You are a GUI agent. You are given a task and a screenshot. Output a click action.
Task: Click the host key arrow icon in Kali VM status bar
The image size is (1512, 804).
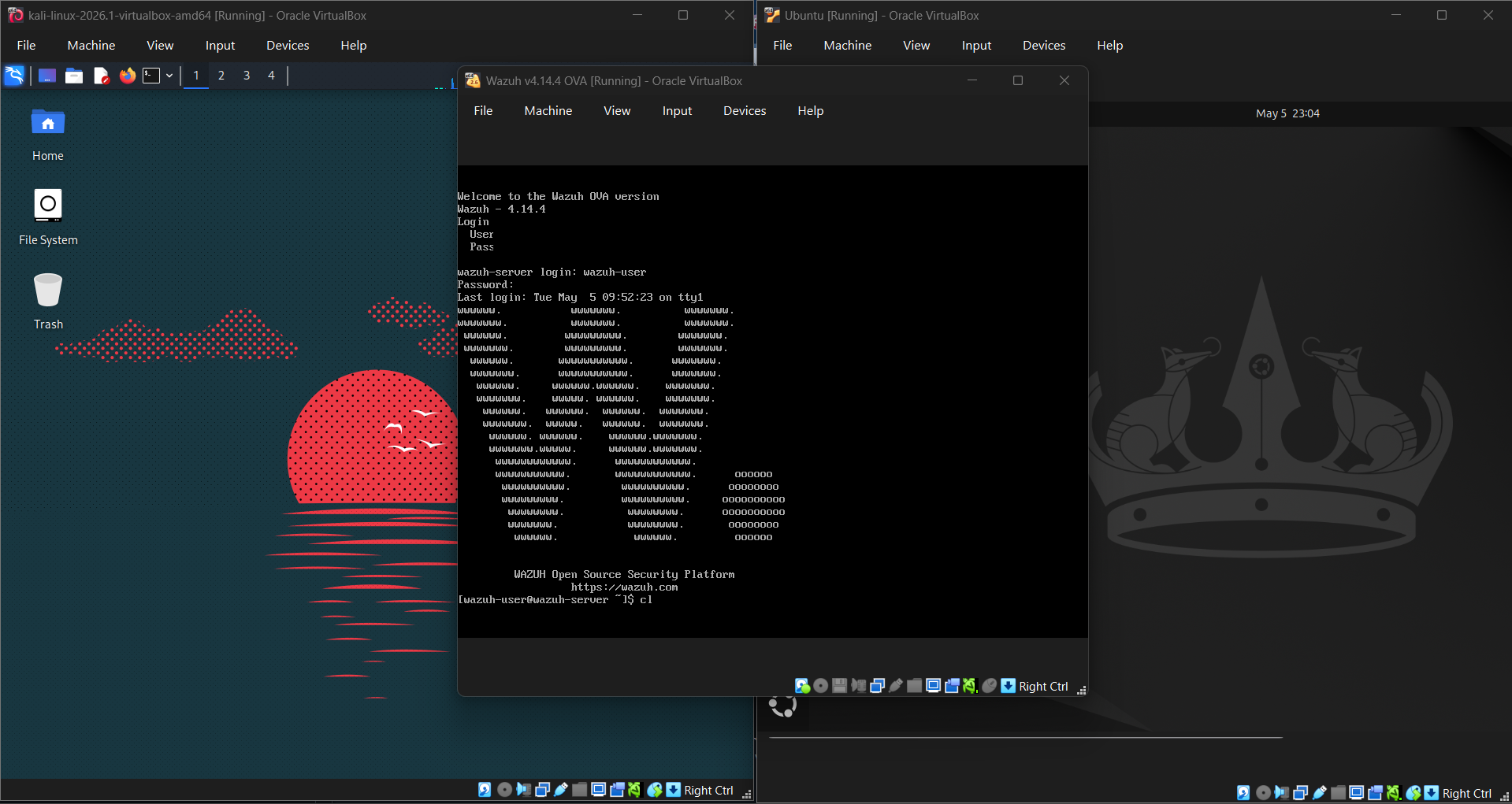pyautogui.click(x=674, y=790)
